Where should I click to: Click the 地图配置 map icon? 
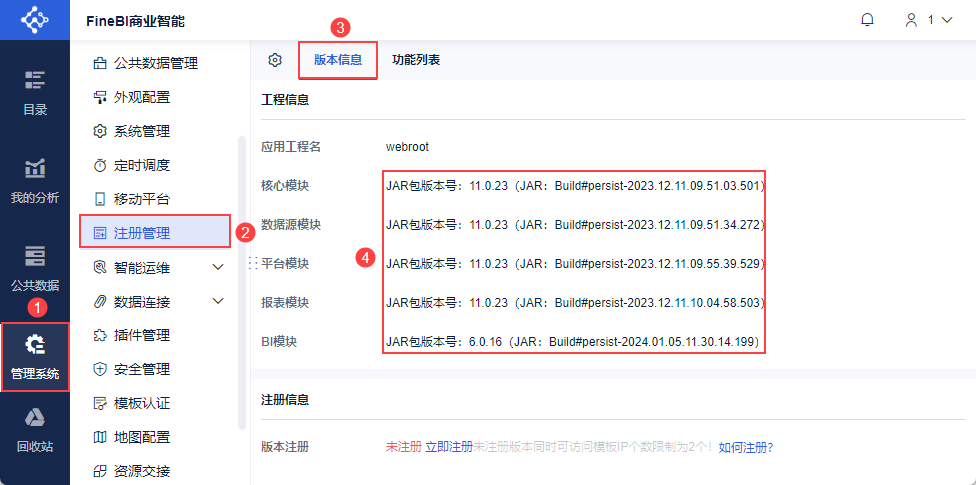pyautogui.click(x=100, y=437)
